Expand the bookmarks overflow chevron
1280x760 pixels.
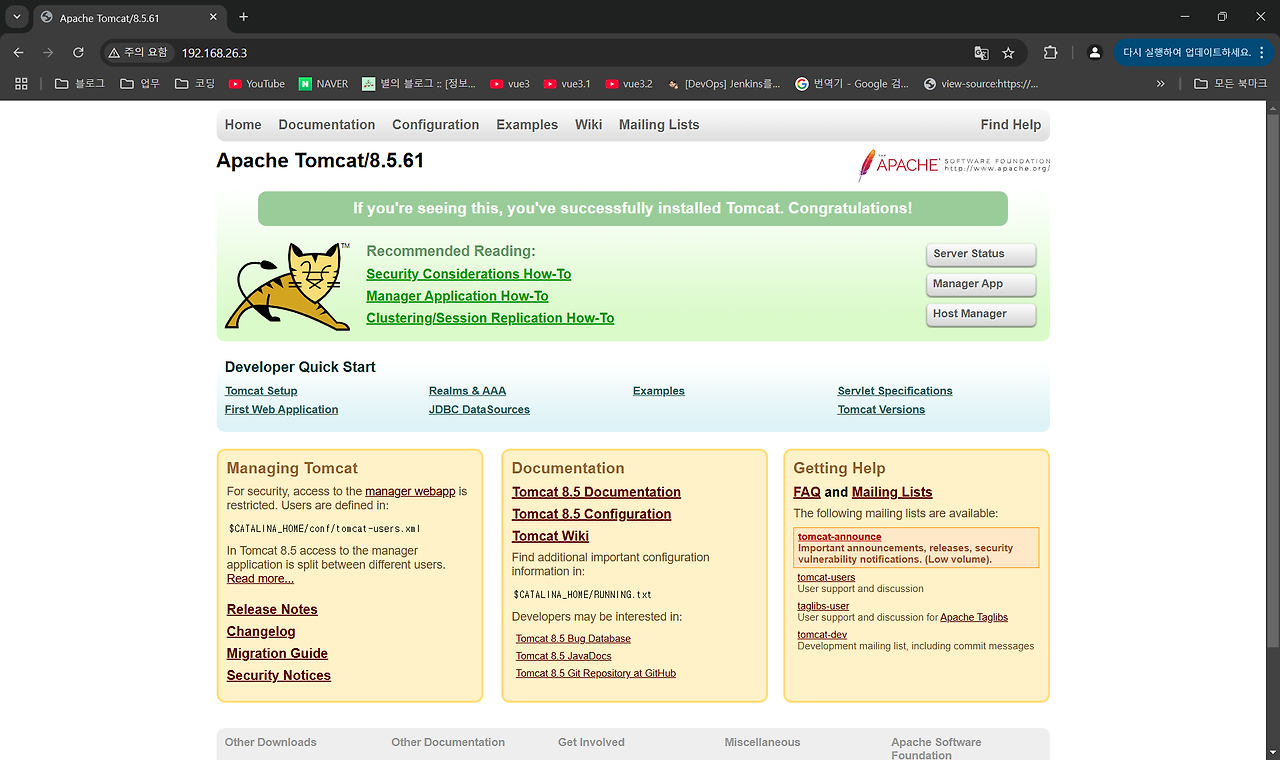pyautogui.click(x=1160, y=84)
